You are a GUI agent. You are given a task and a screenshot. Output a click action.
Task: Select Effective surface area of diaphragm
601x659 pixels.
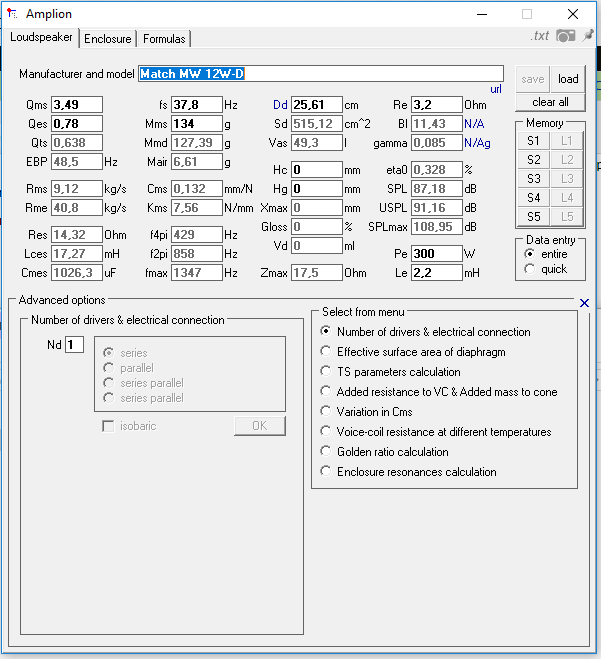click(412, 352)
